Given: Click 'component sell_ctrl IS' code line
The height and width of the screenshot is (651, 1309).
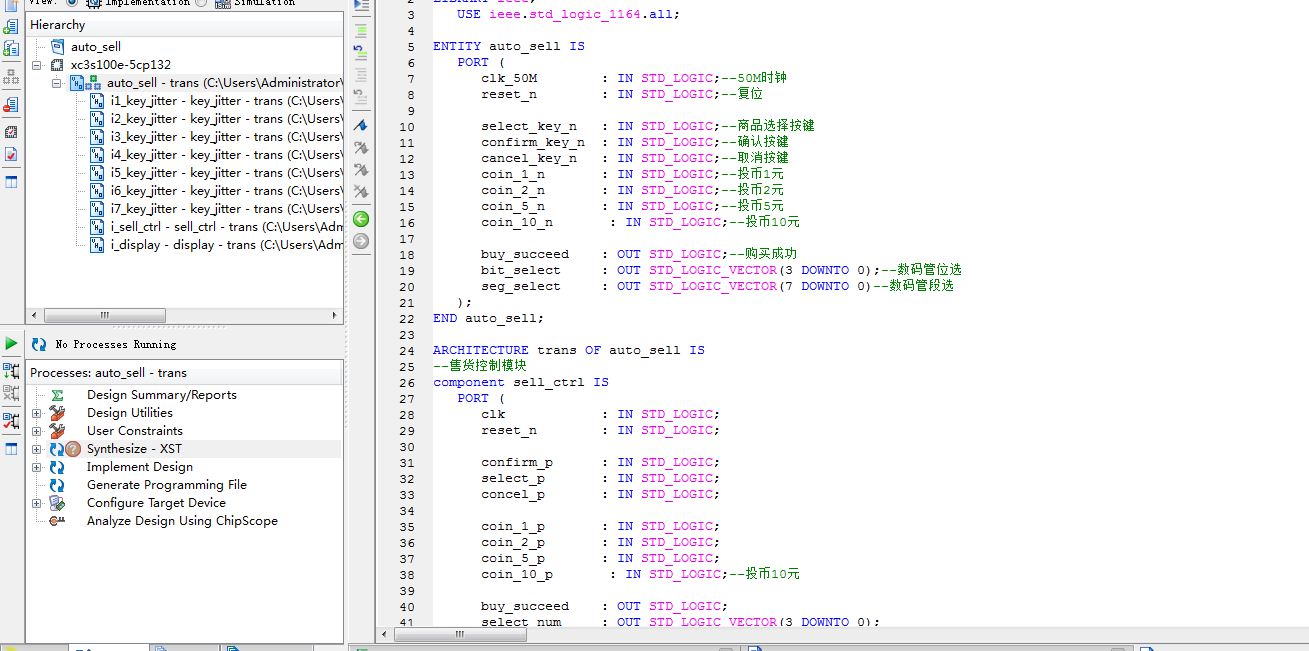Looking at the screenshot, I should coord(521,382).
